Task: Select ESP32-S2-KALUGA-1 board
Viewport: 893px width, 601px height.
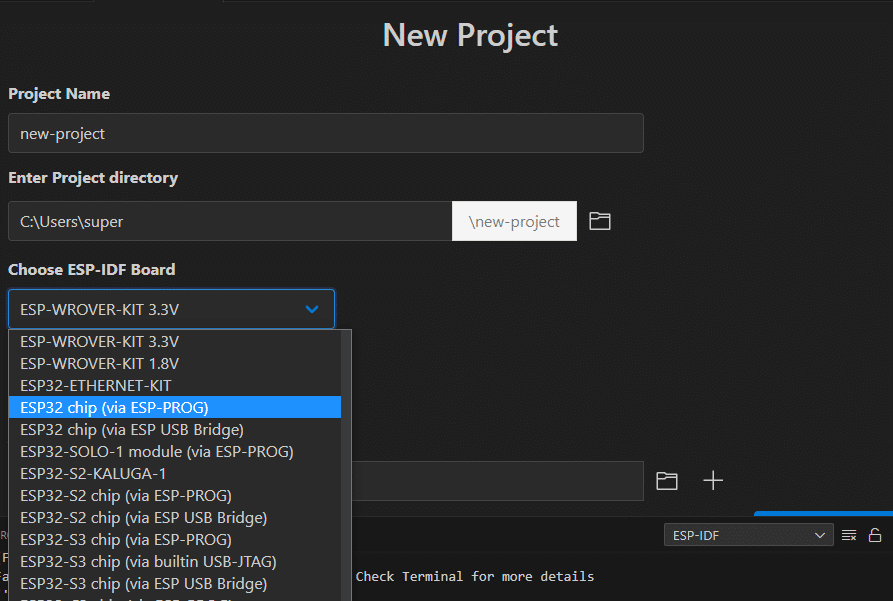Action: coord(175,473)
